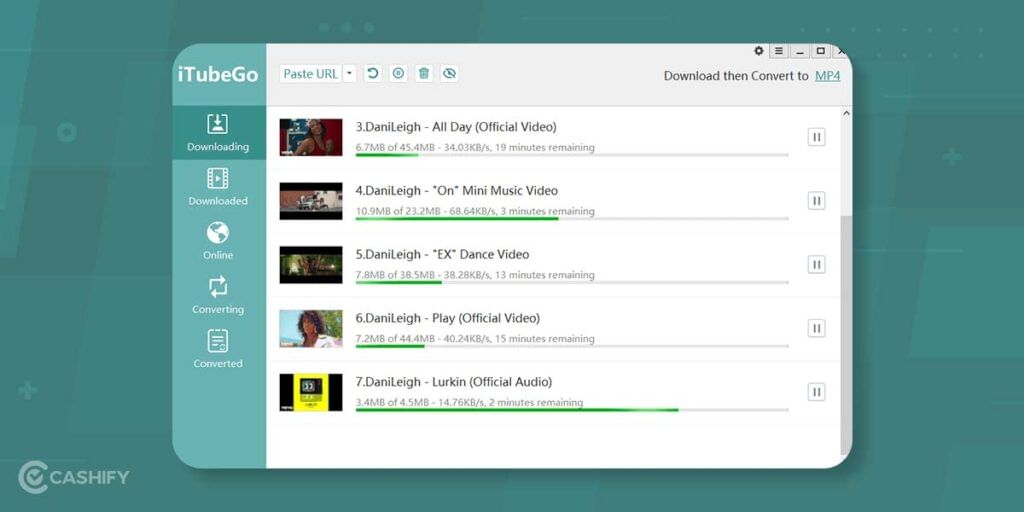Switch to the Converting tab
Viewport: 1024px width, 512px height.
[219, 295]
